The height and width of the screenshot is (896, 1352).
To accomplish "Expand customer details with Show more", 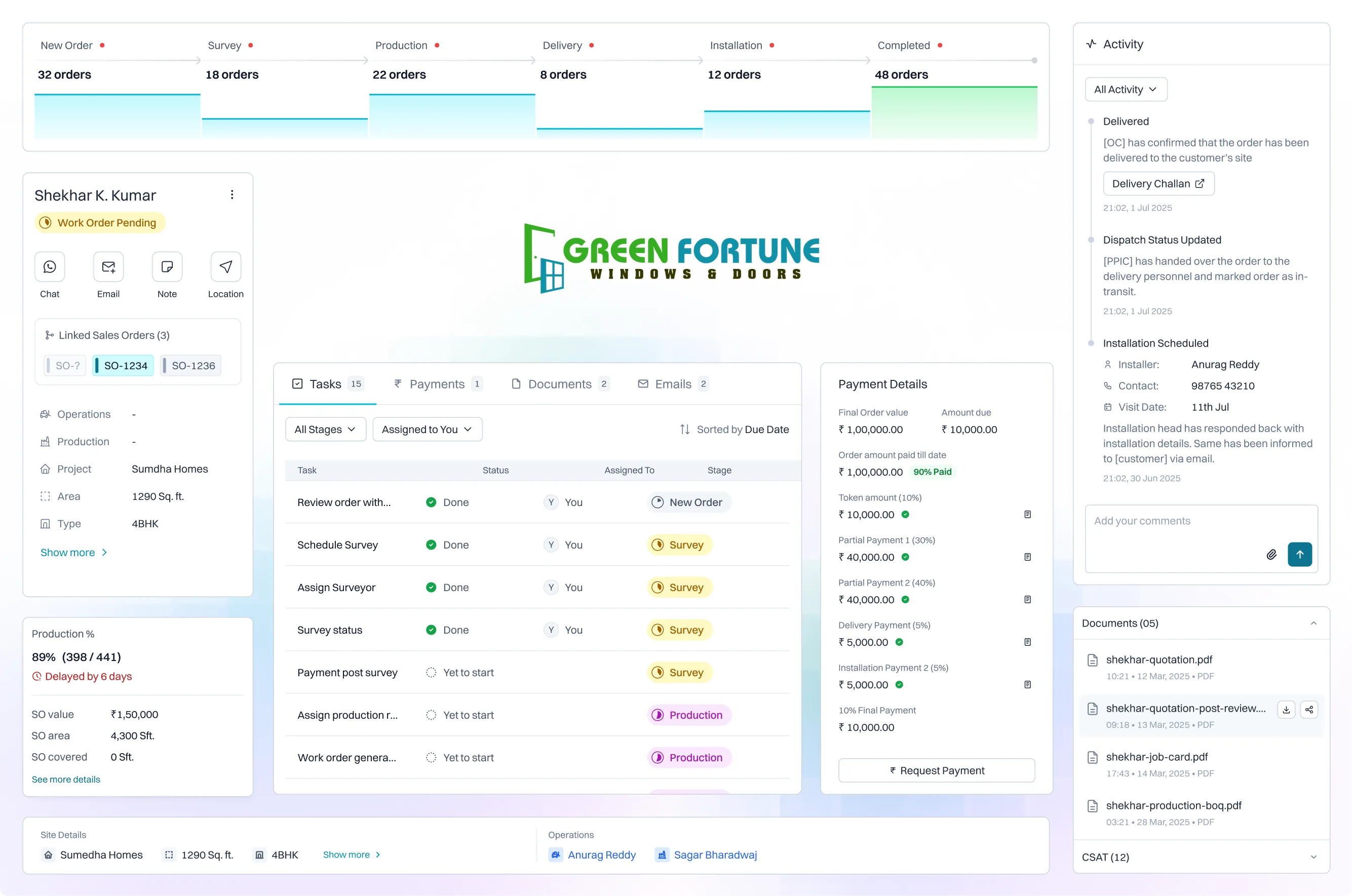I will pyautogui.click(x=74, y=553).
